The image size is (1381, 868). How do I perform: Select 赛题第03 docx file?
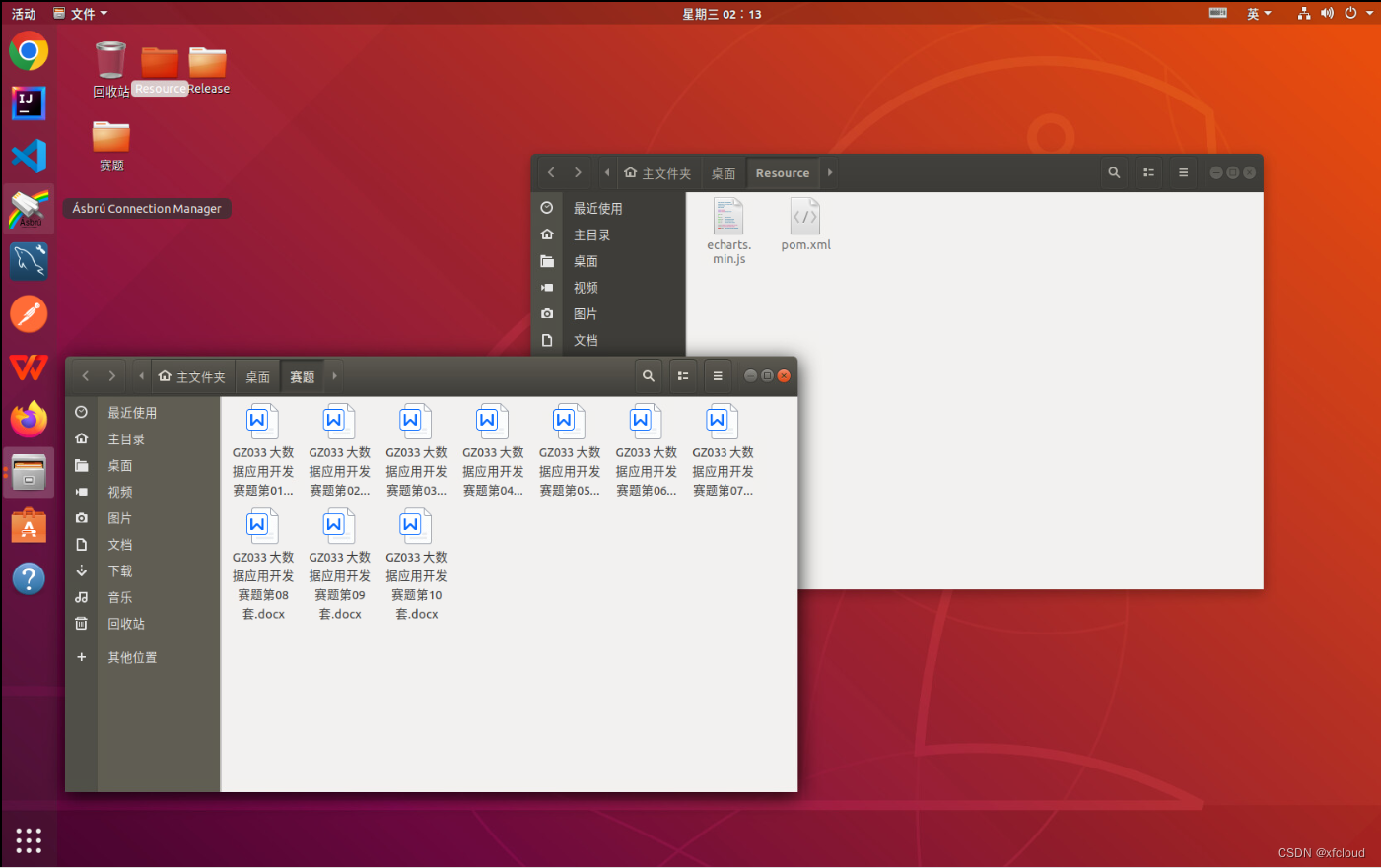click(x=416, y=450)
